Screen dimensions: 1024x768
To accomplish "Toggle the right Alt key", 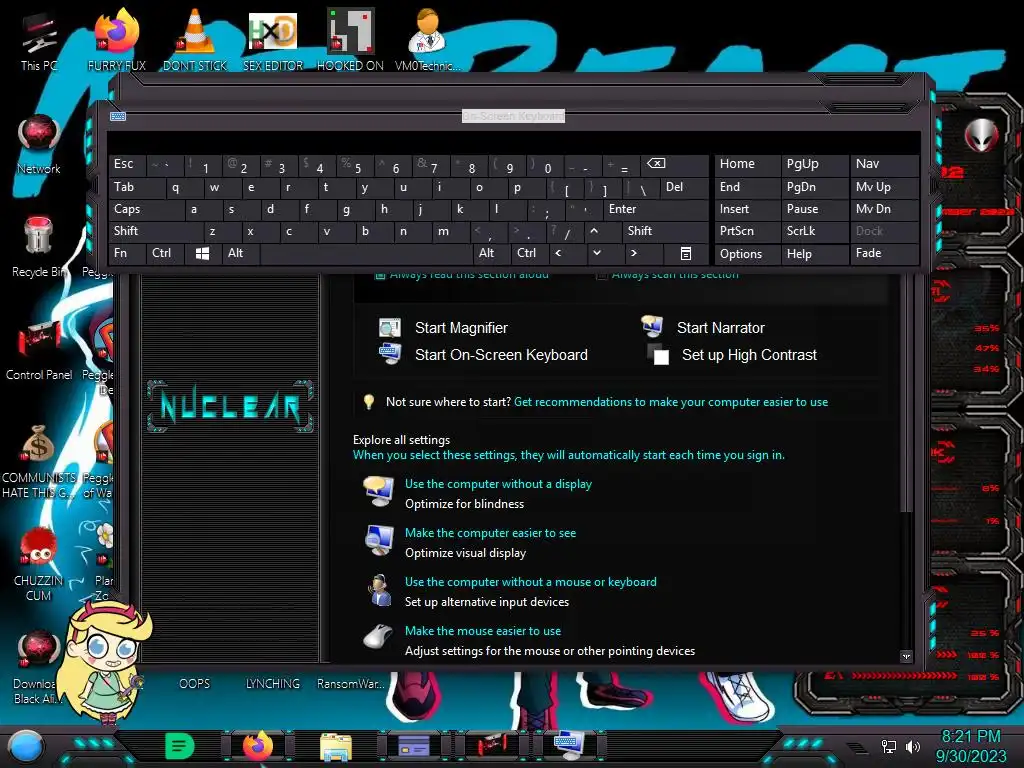I will pos(492,253).
